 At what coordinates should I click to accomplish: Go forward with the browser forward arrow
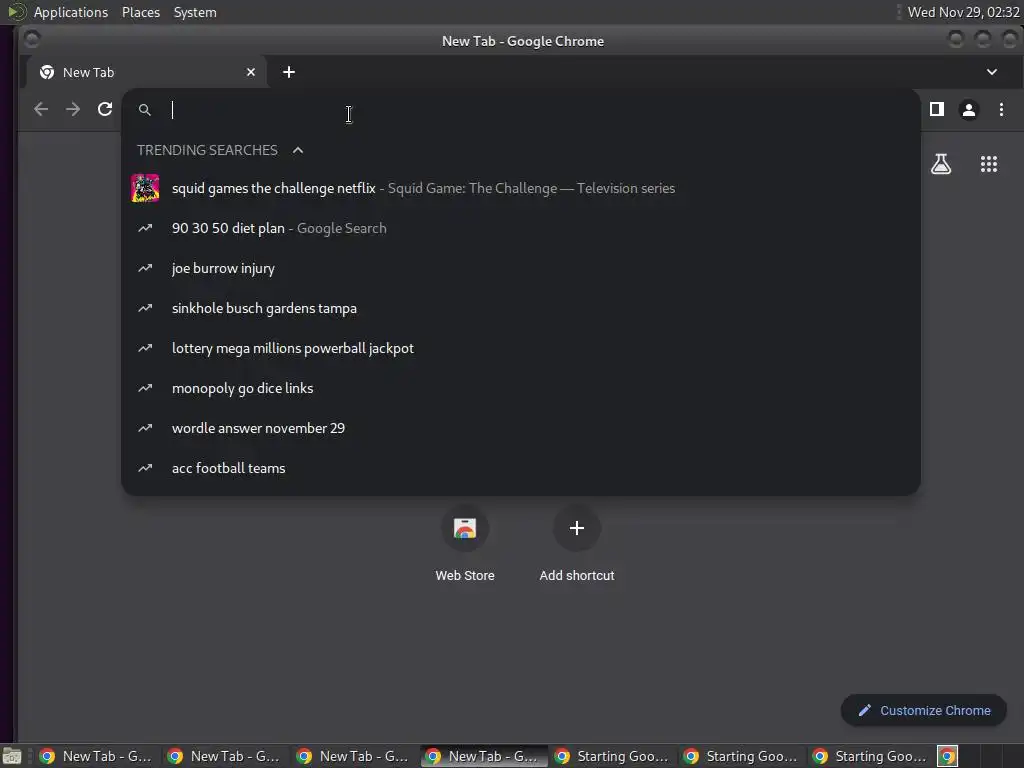point(73,109)
